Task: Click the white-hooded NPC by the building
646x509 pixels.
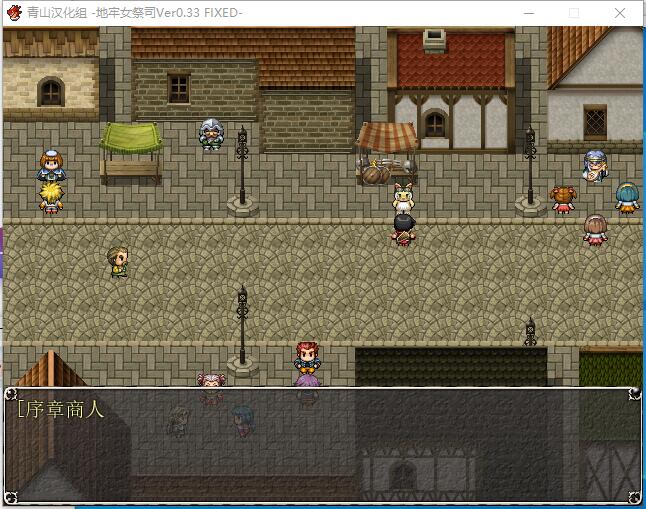Action: [x=594, y=165]
